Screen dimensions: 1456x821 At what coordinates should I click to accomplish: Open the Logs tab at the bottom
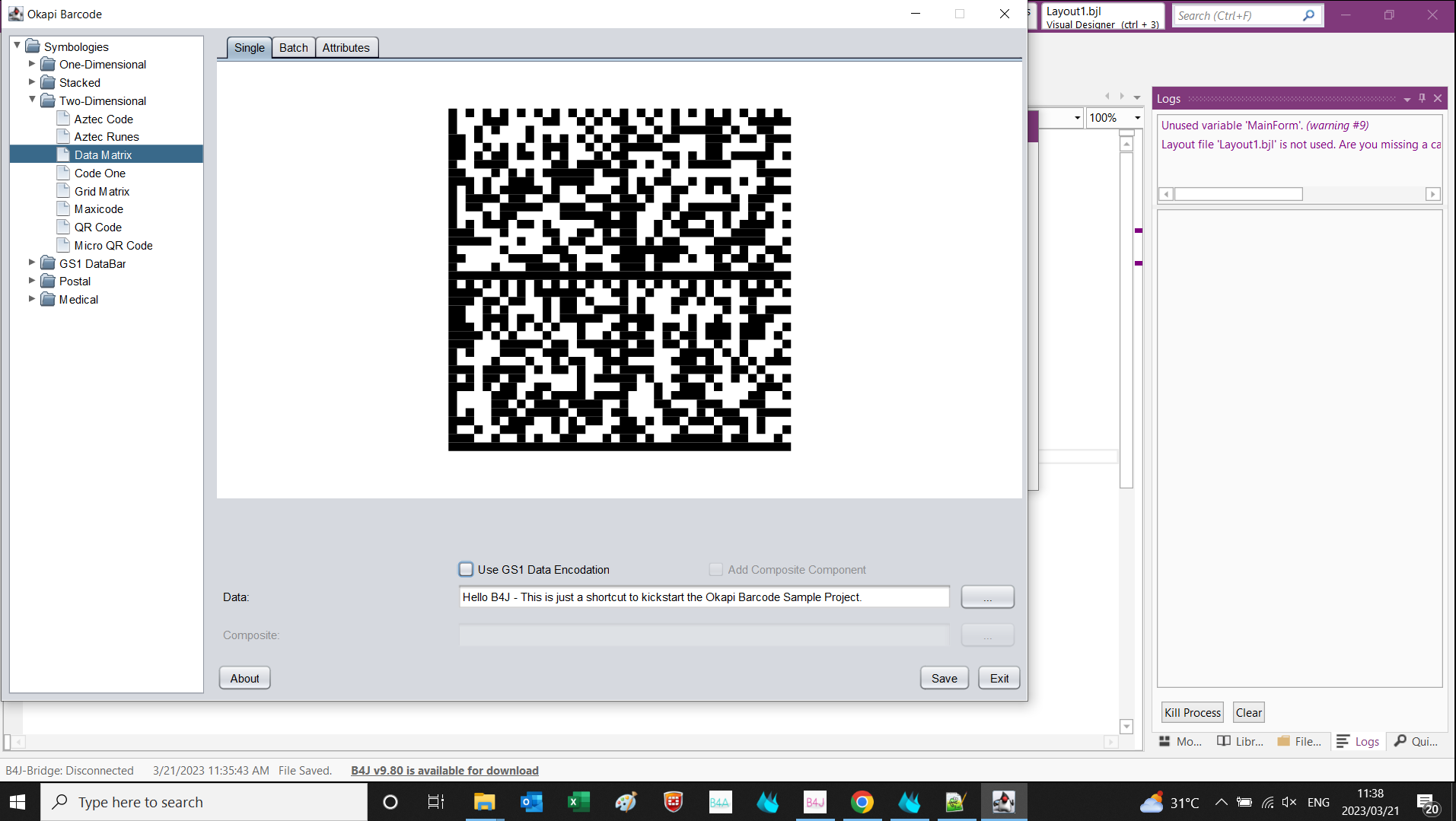coord(1358,741)
